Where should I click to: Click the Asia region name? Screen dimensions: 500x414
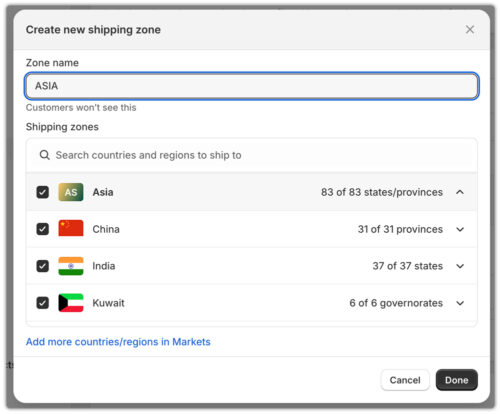[103, 192]
